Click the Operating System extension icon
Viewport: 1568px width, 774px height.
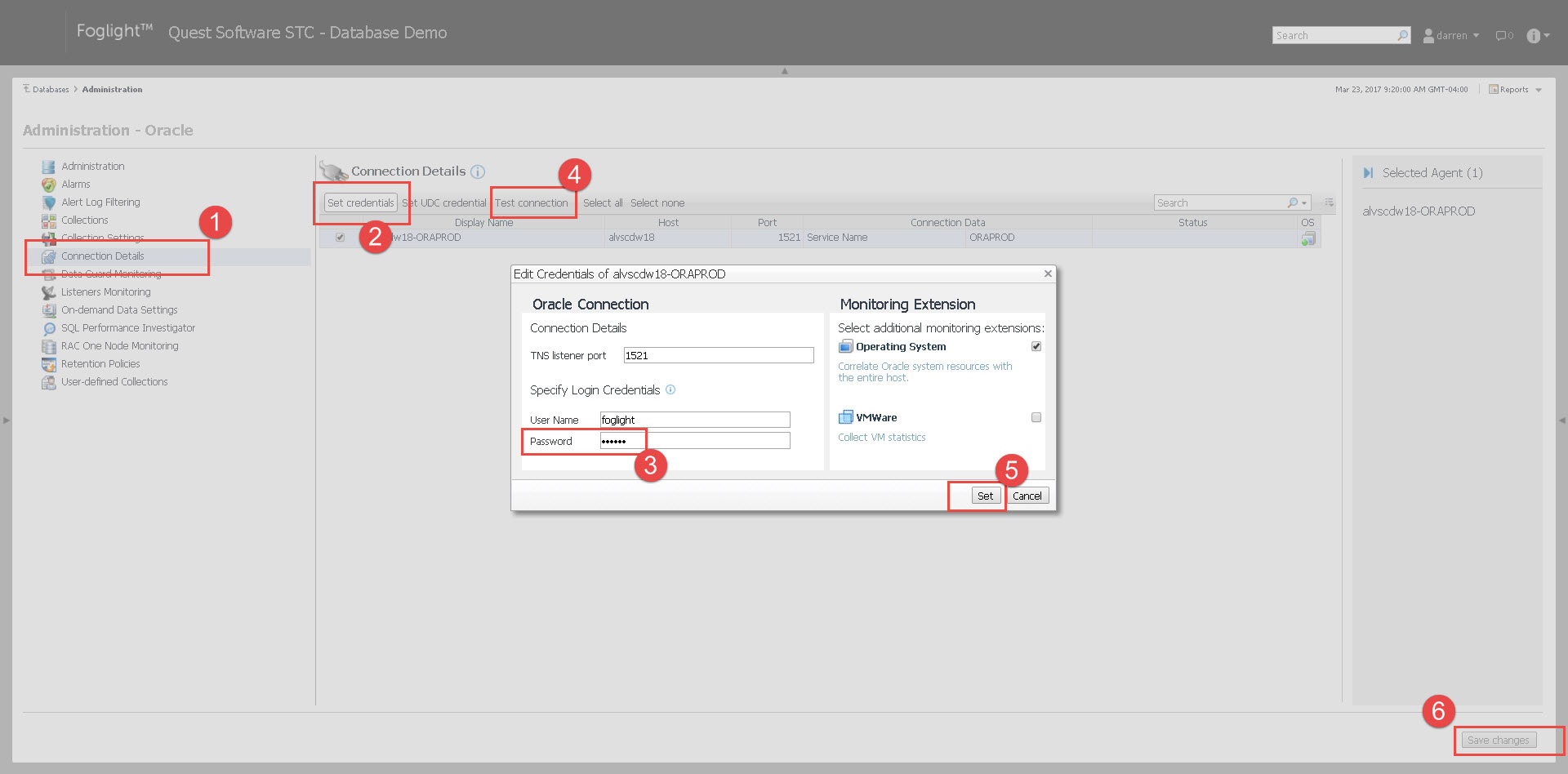845,346
